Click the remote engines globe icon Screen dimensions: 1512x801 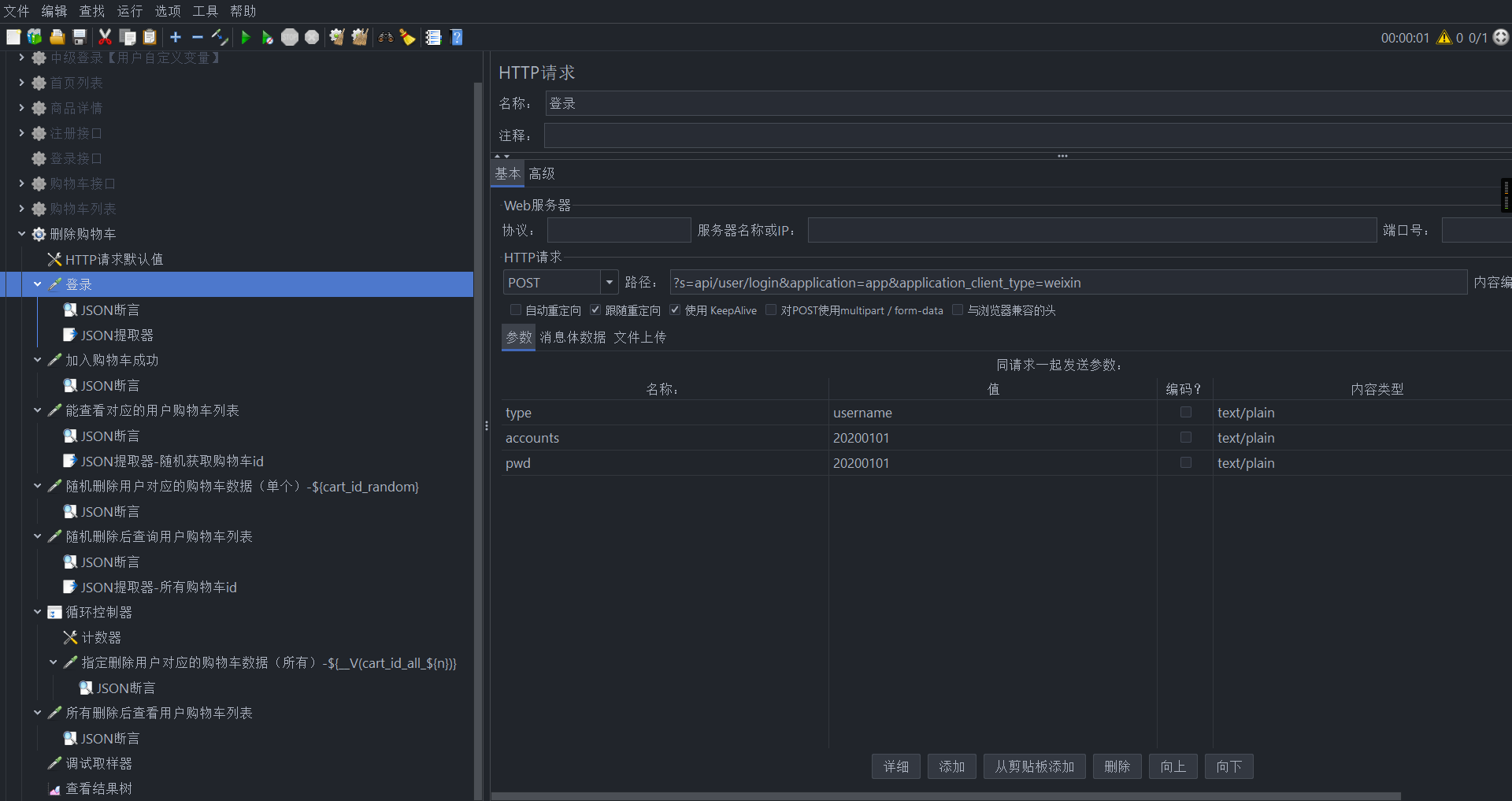1501,37
